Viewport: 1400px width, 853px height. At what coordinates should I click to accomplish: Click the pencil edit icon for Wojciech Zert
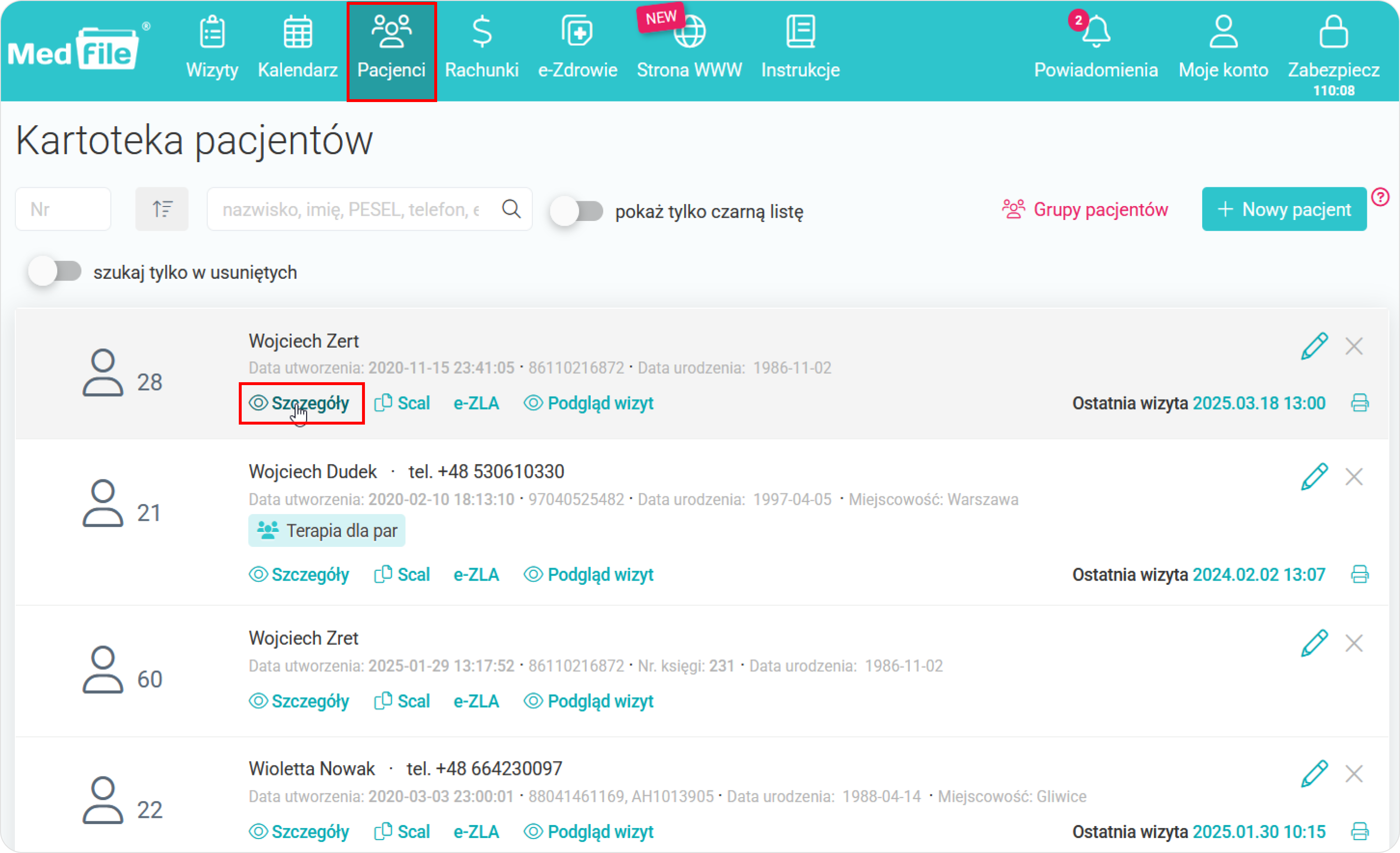(1314, 346)
